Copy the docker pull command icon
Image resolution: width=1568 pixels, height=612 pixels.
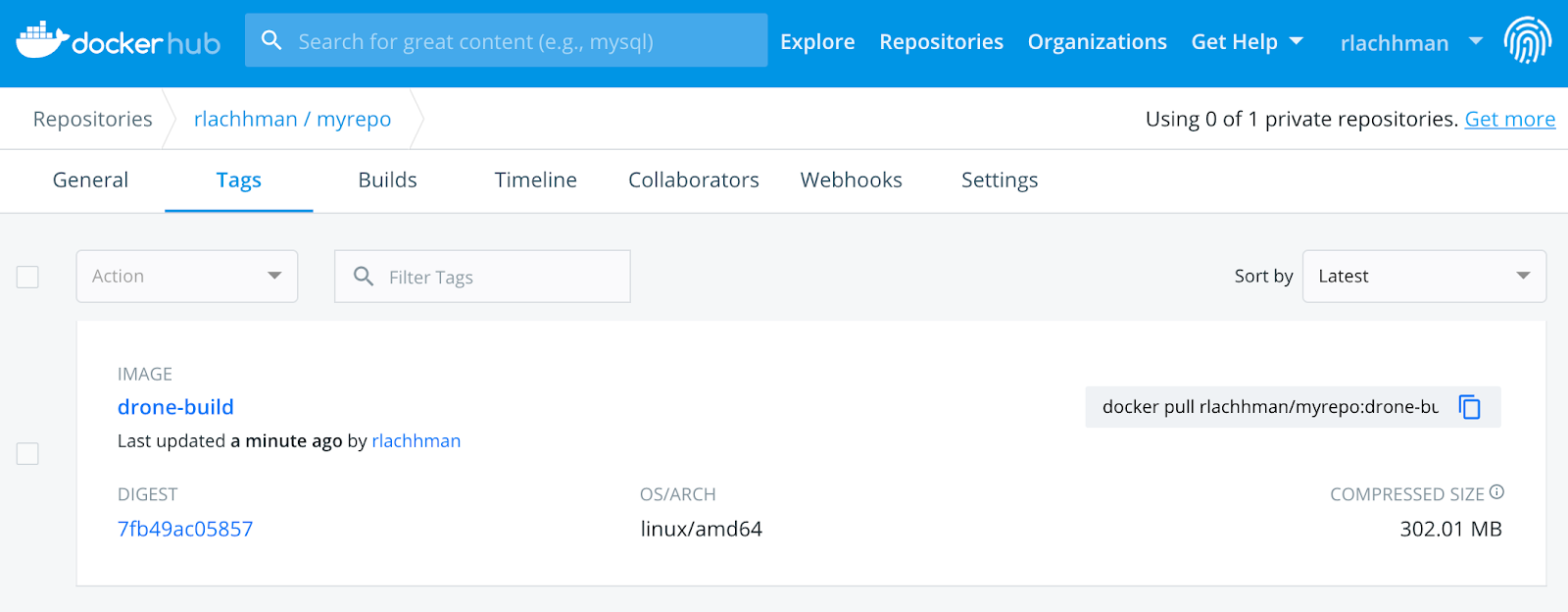pos(1469,407)
